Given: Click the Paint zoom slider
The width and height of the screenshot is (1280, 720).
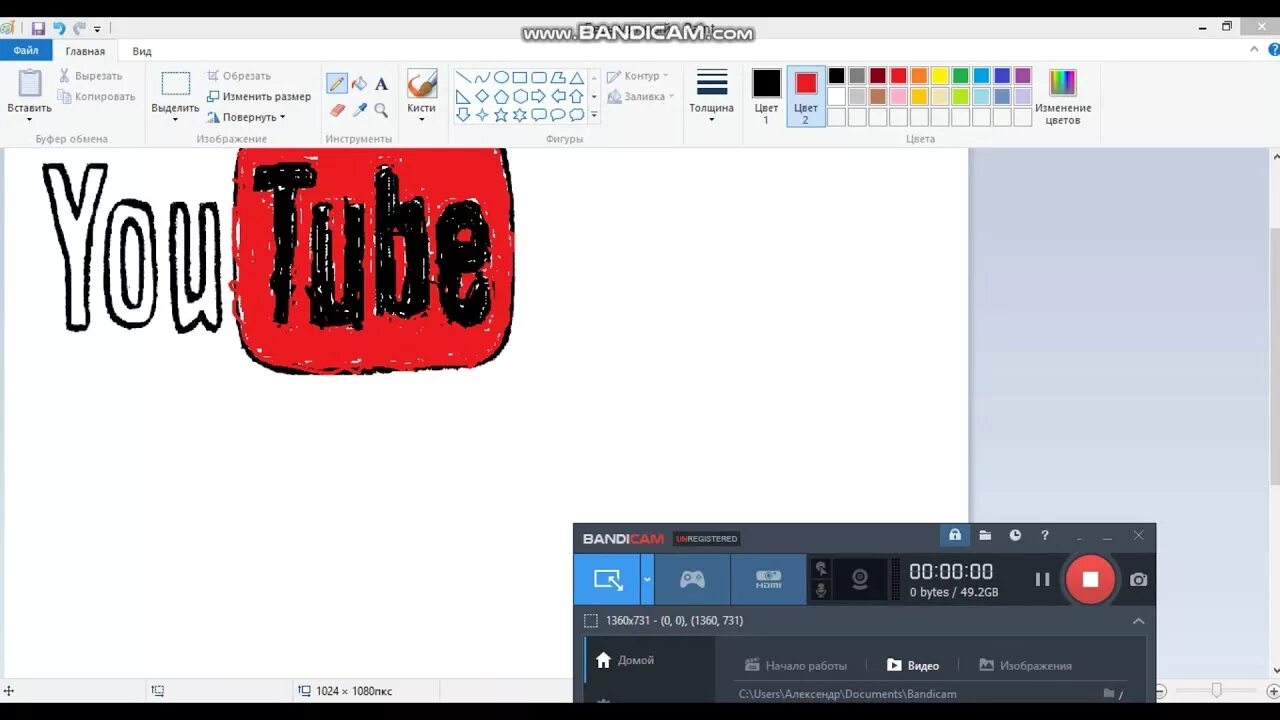Looking at the screenshot, I should tap(1216, 691).
